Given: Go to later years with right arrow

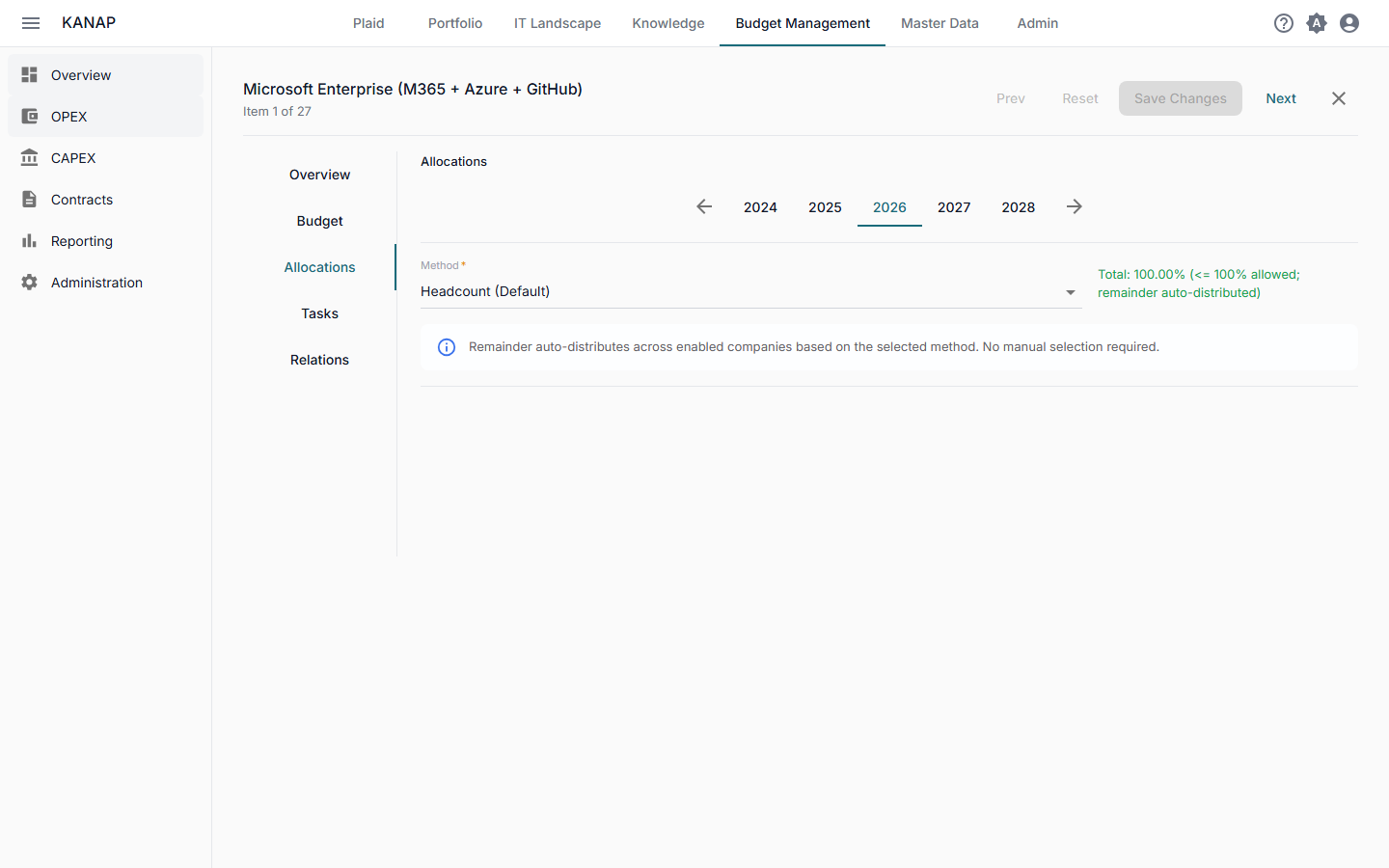Looking at the screenshot, I should pos(1075,206).
